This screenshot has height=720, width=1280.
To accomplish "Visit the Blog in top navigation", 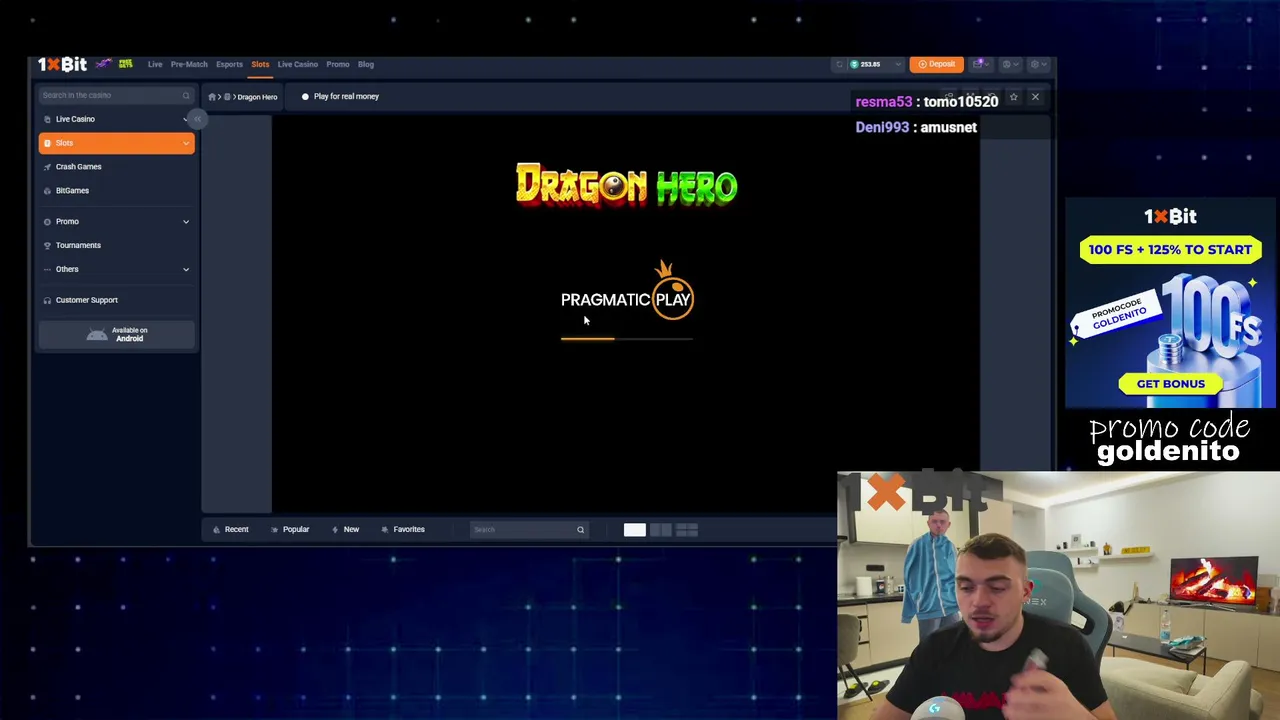I will pos(366,64).
